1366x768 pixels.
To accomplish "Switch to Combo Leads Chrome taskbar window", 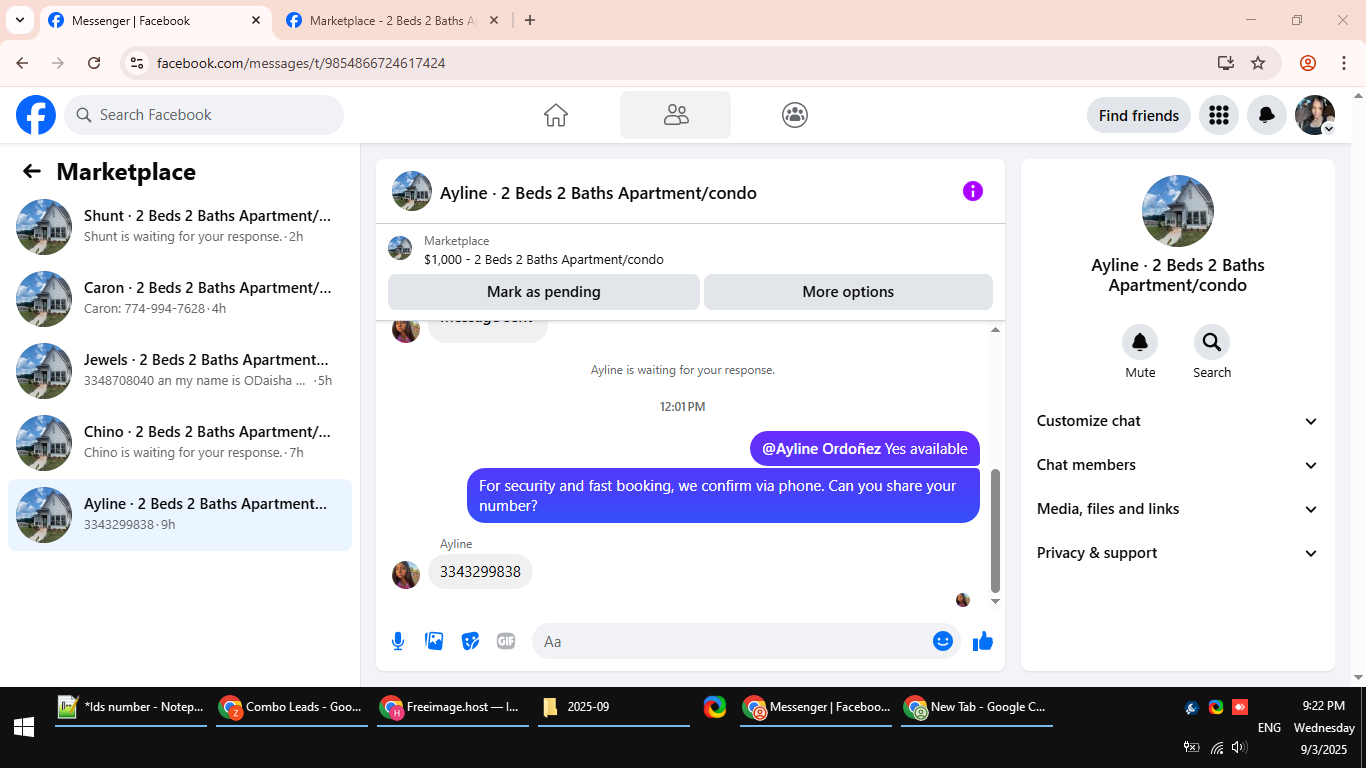I will pos(292,707).
